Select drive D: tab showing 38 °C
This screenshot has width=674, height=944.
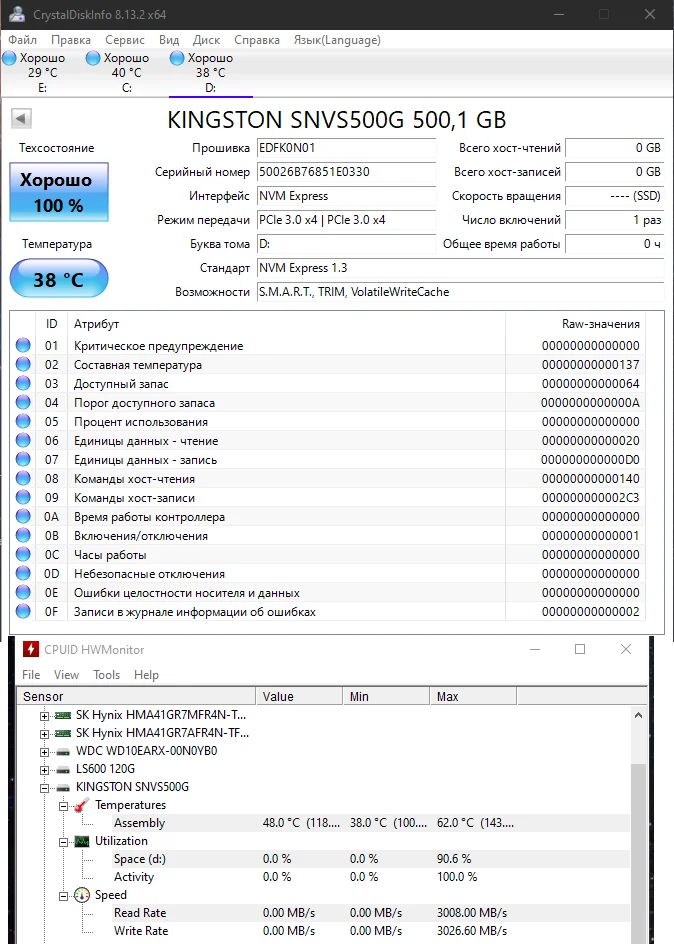(x=211, y=72)
